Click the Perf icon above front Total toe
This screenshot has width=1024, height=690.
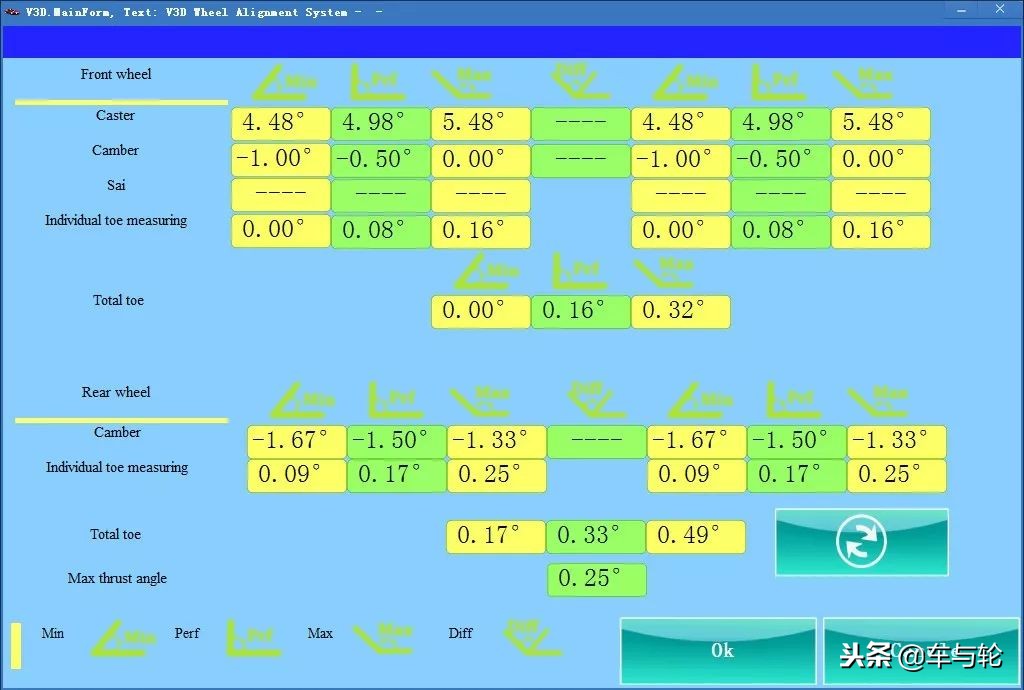coord(580,271)
